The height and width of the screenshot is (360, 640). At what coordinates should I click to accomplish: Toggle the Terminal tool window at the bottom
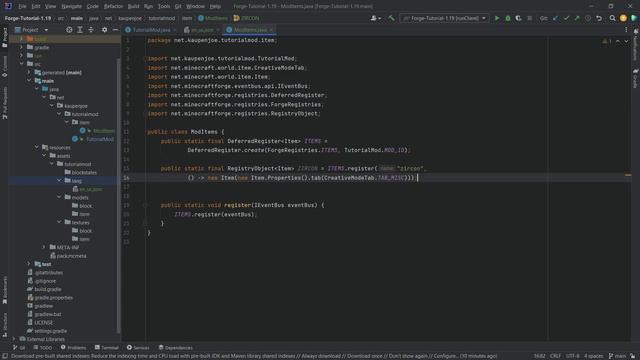106,348
